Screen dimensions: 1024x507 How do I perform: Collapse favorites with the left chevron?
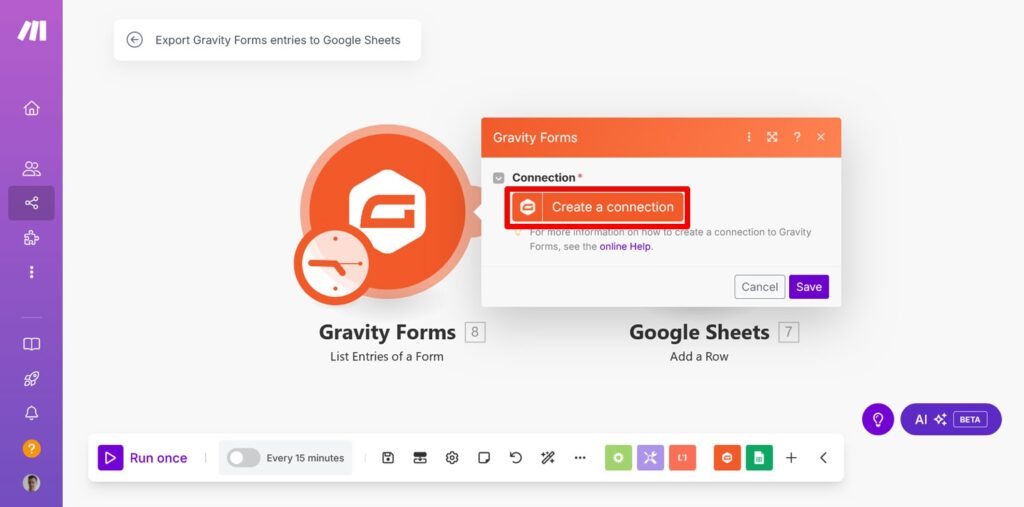824,458
